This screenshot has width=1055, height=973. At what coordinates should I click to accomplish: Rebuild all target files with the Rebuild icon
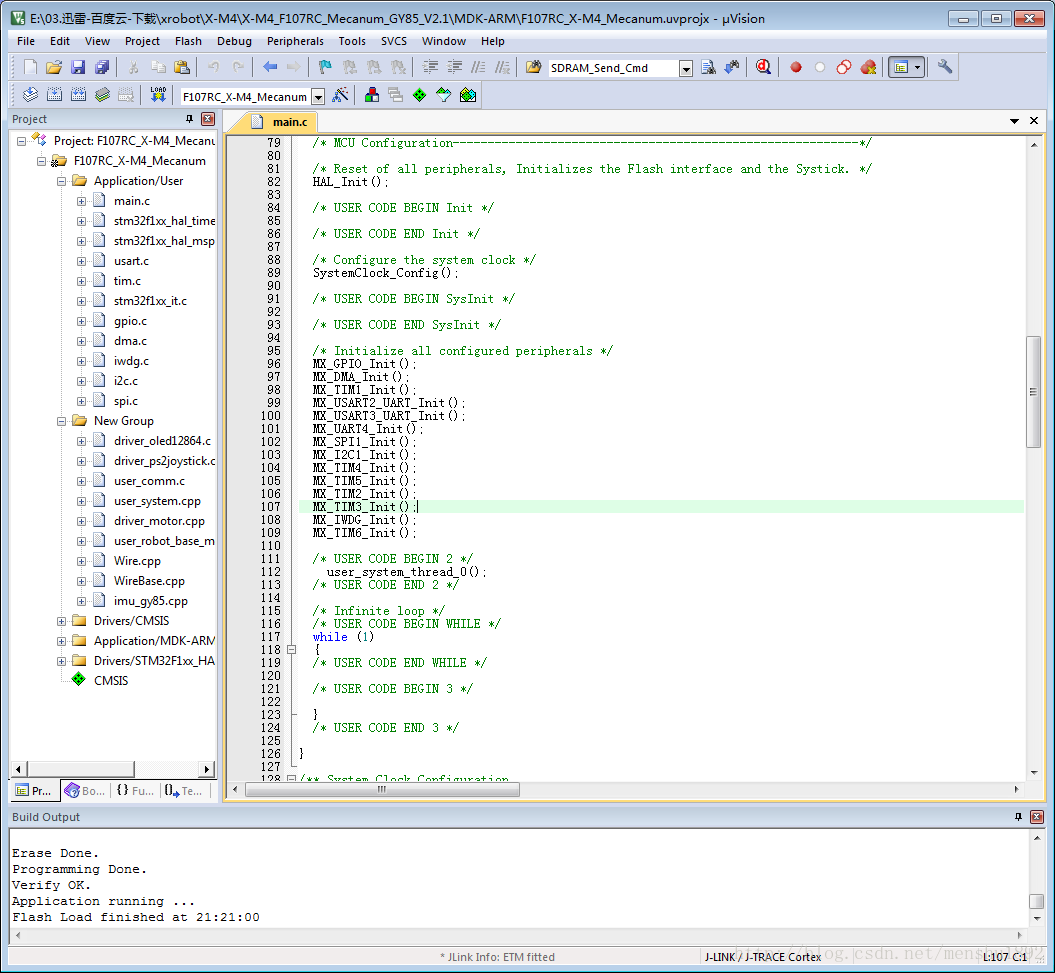(78, 96)
